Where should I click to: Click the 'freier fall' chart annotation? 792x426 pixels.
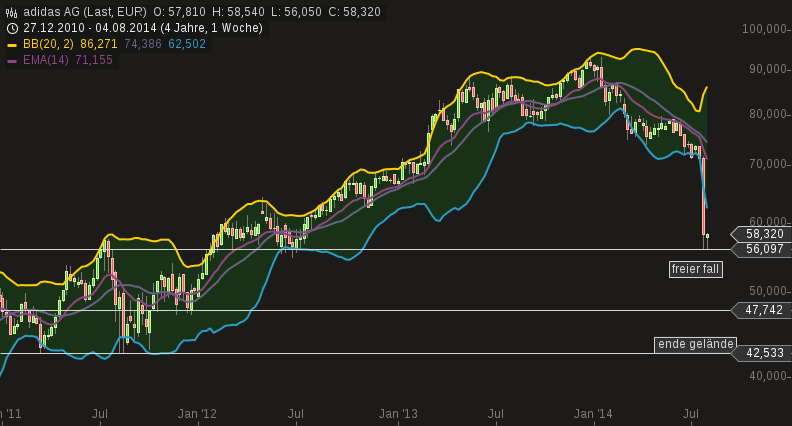tap(695, 269)
